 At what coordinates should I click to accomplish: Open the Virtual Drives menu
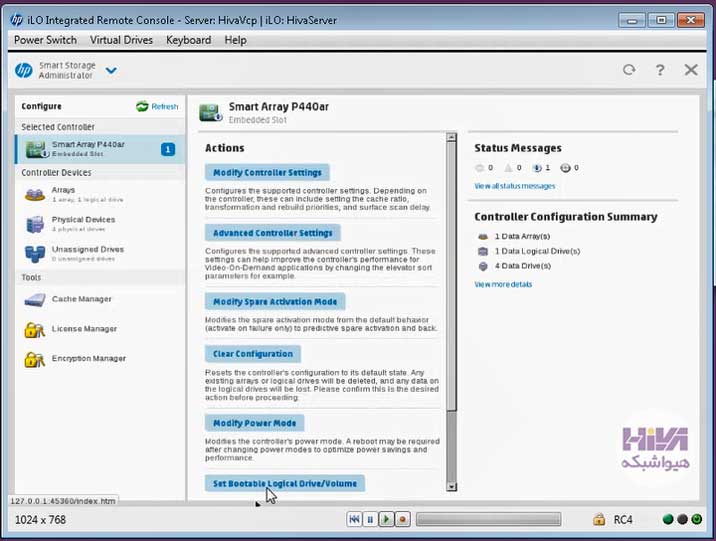click(x=121, y=40)
